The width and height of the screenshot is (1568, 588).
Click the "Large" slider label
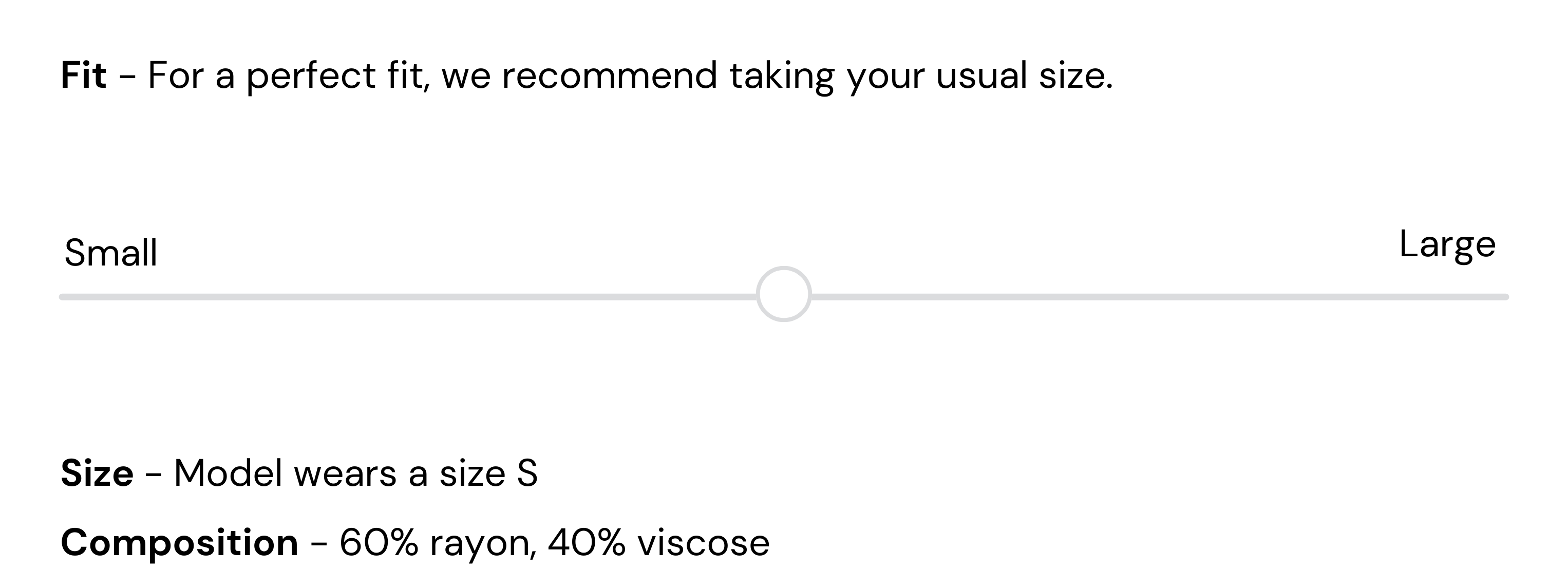pyautogui.click(x=1447, y=244)
